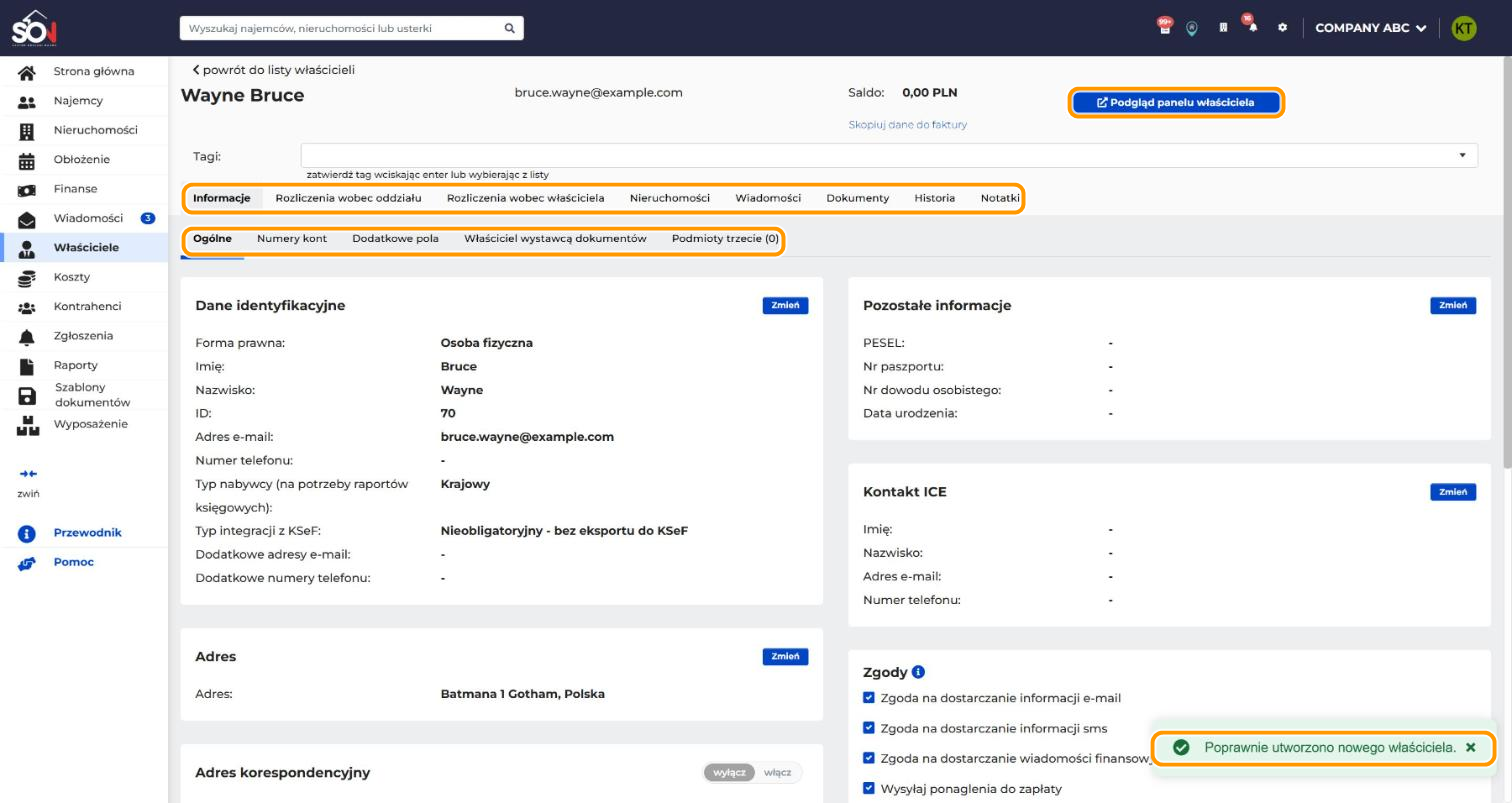The image size is (1512, 803).
Task: Click the map pin icon in top bar
Action: pyautogui.click(x=1192, y=28)
